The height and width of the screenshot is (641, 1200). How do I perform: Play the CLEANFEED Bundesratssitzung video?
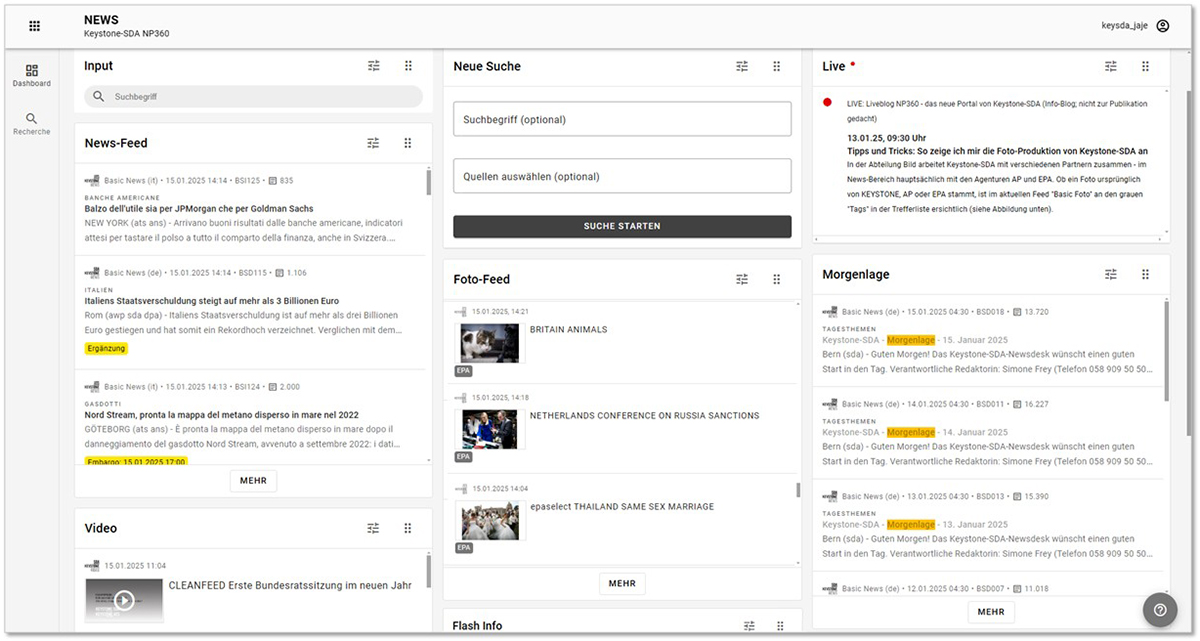tap(124, 600)
